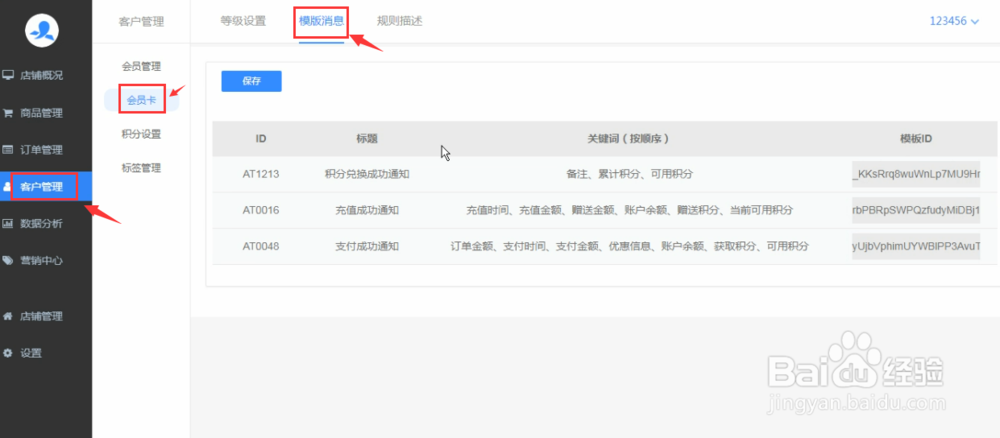Click the 标题 column header
Viewport: 1000px width, 438px height.
(367, 138)
